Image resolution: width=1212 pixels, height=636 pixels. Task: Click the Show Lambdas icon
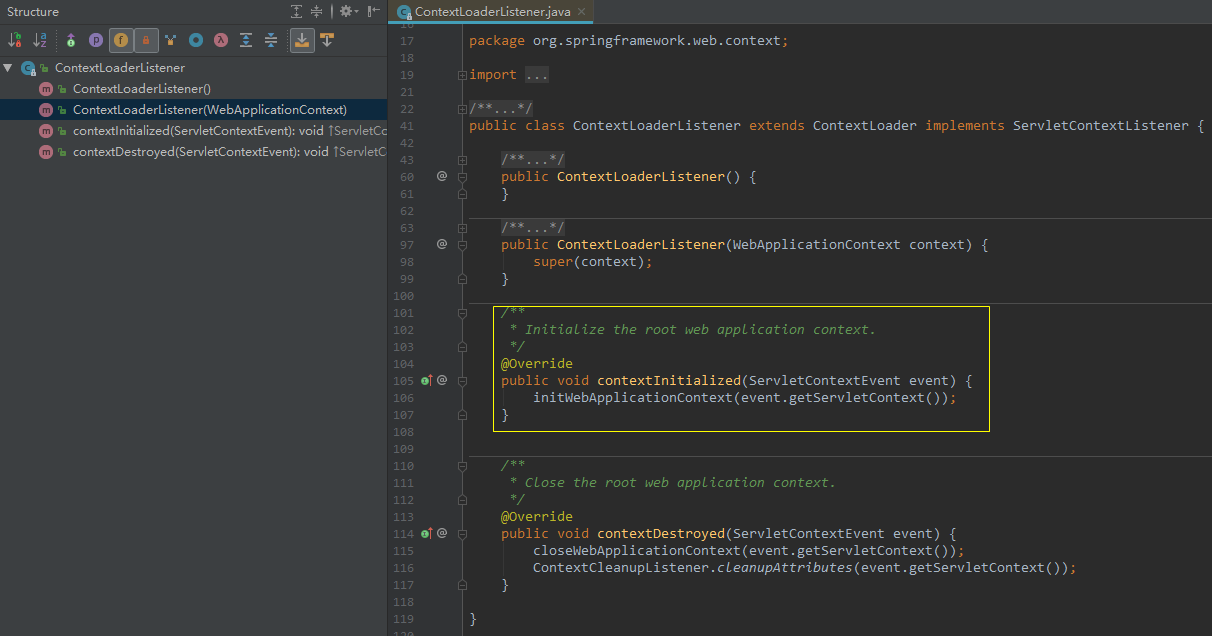[x=221, y=40]
